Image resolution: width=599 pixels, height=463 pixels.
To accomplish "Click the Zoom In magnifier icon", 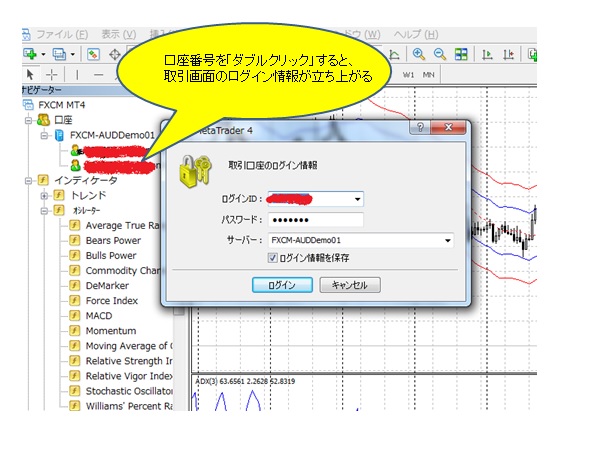I will (419, 54).
